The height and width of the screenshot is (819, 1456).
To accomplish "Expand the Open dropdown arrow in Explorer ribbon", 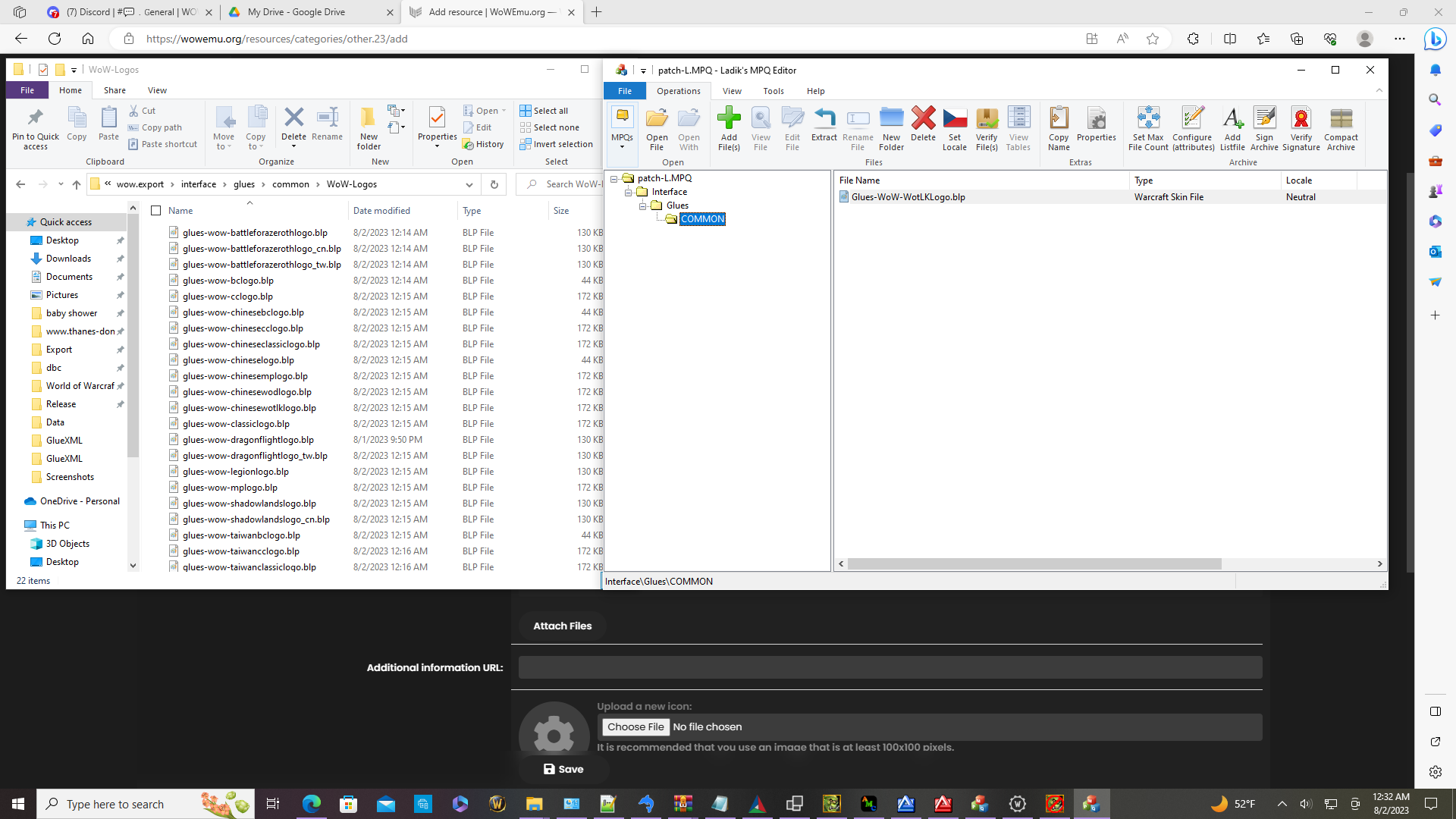I will click(504, 111).
